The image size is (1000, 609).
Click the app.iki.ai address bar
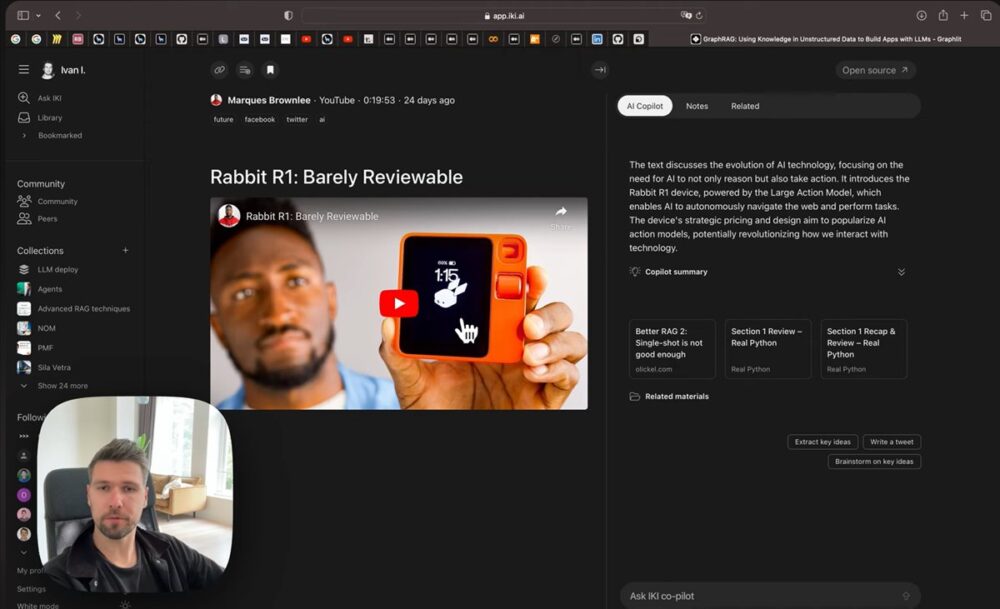[504, 15]
